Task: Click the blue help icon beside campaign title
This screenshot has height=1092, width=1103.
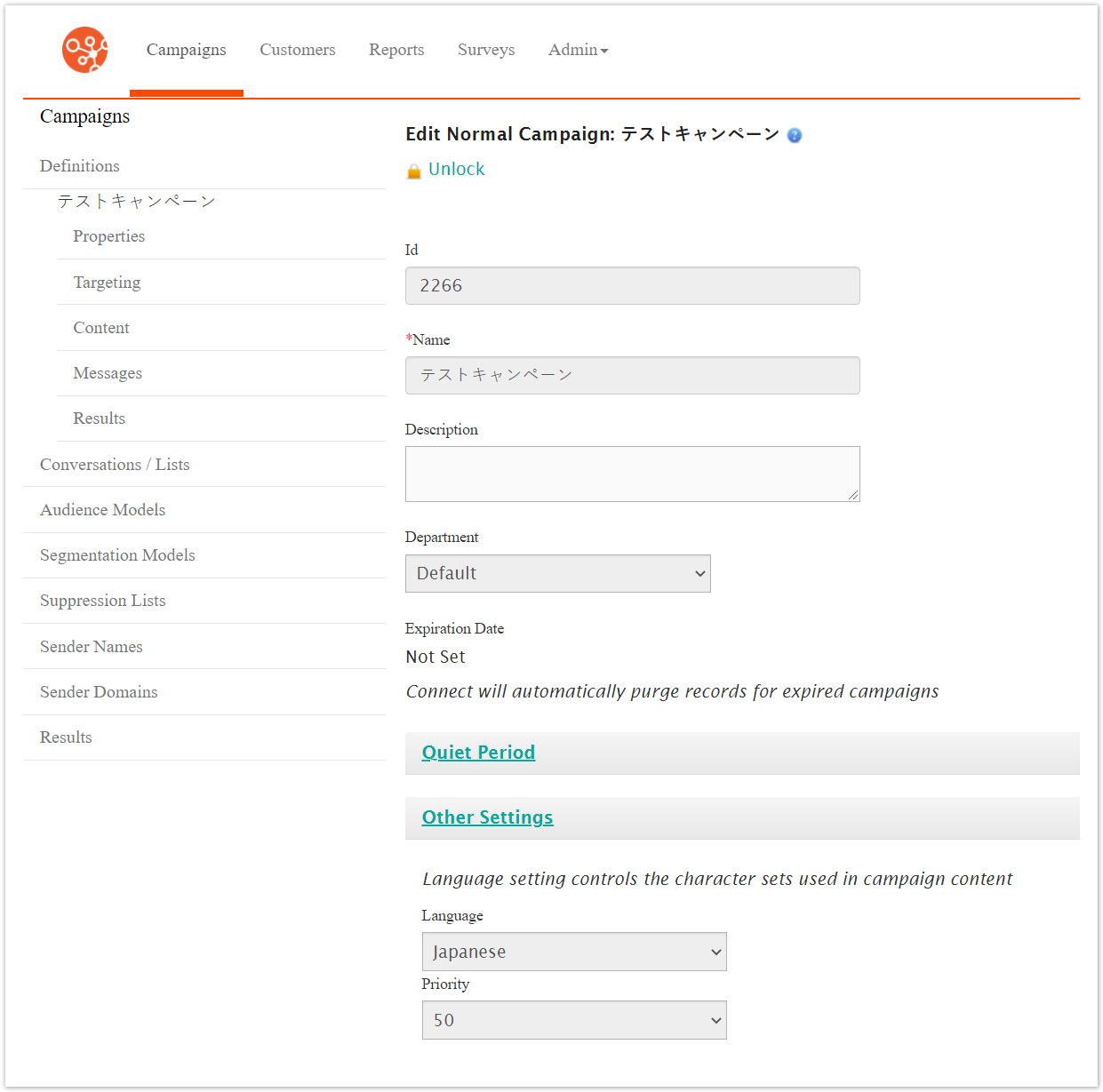Action: 795,135
